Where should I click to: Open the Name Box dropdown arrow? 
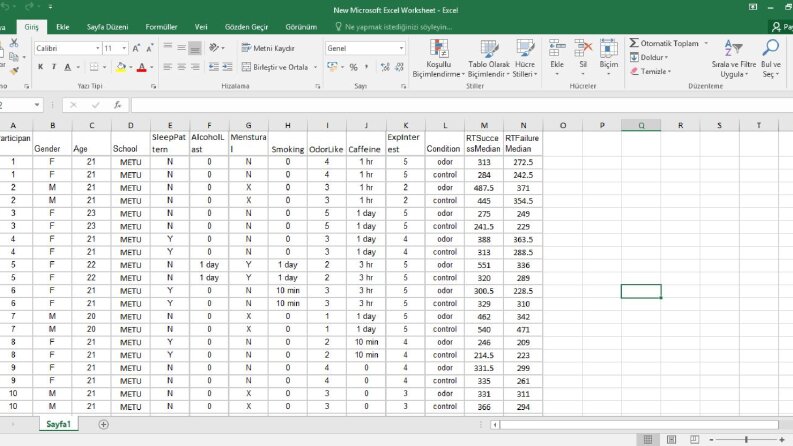pyautogui.click(x=37, y=105)
